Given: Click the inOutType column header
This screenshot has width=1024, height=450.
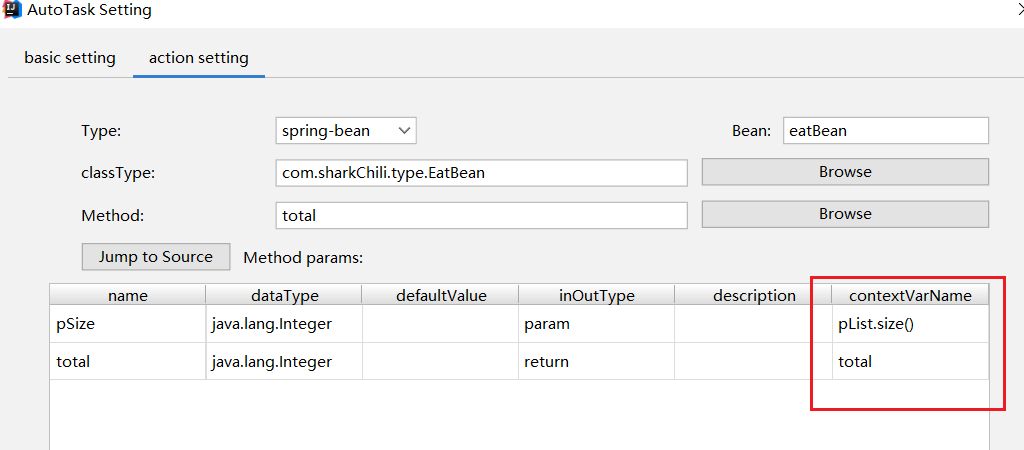Looking at the screenshot, I should [596, 295].
